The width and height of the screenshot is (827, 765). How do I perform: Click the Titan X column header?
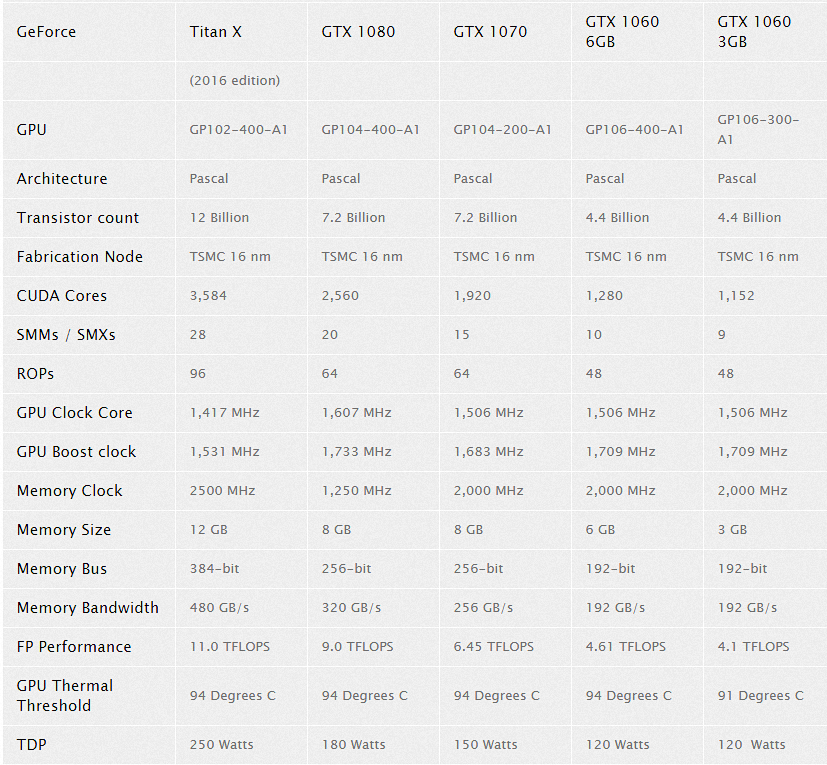215,32
